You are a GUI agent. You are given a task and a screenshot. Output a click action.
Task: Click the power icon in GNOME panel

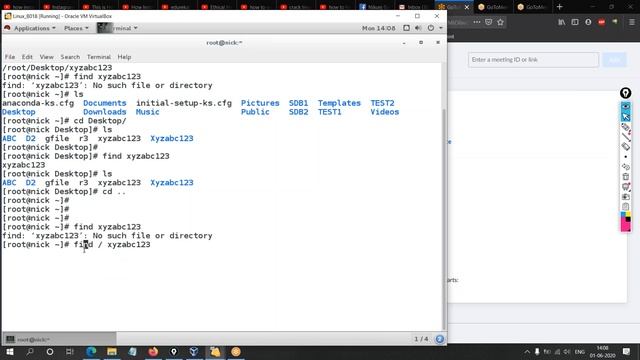(431, 28)
